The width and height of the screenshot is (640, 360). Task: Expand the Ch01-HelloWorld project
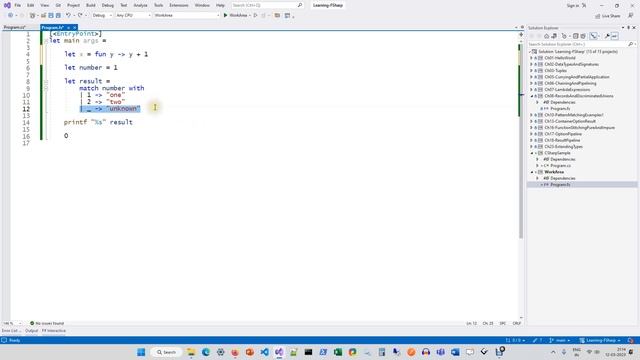pos(531,58)
